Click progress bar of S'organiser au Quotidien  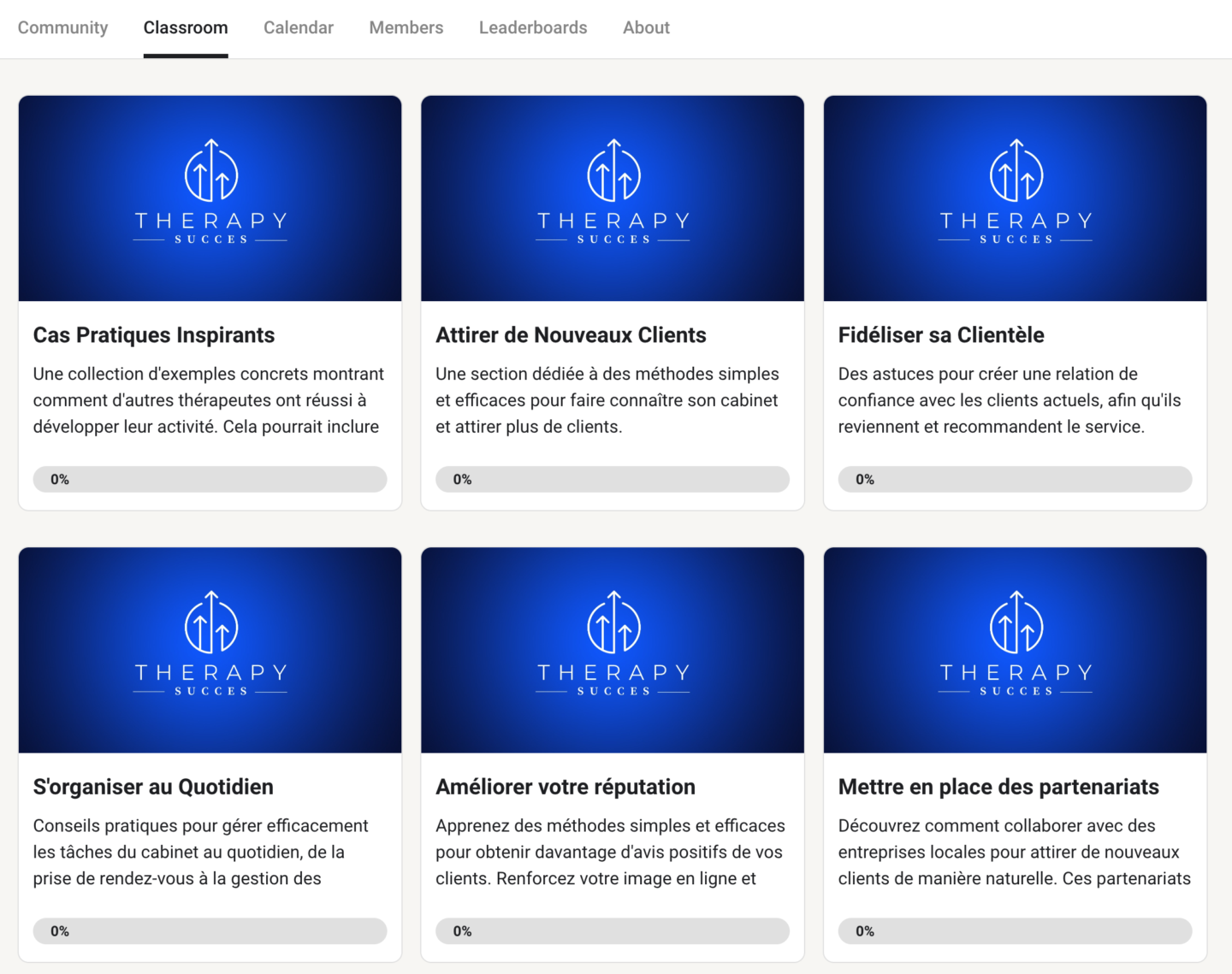pyautogui.click(x=210, y=930)
